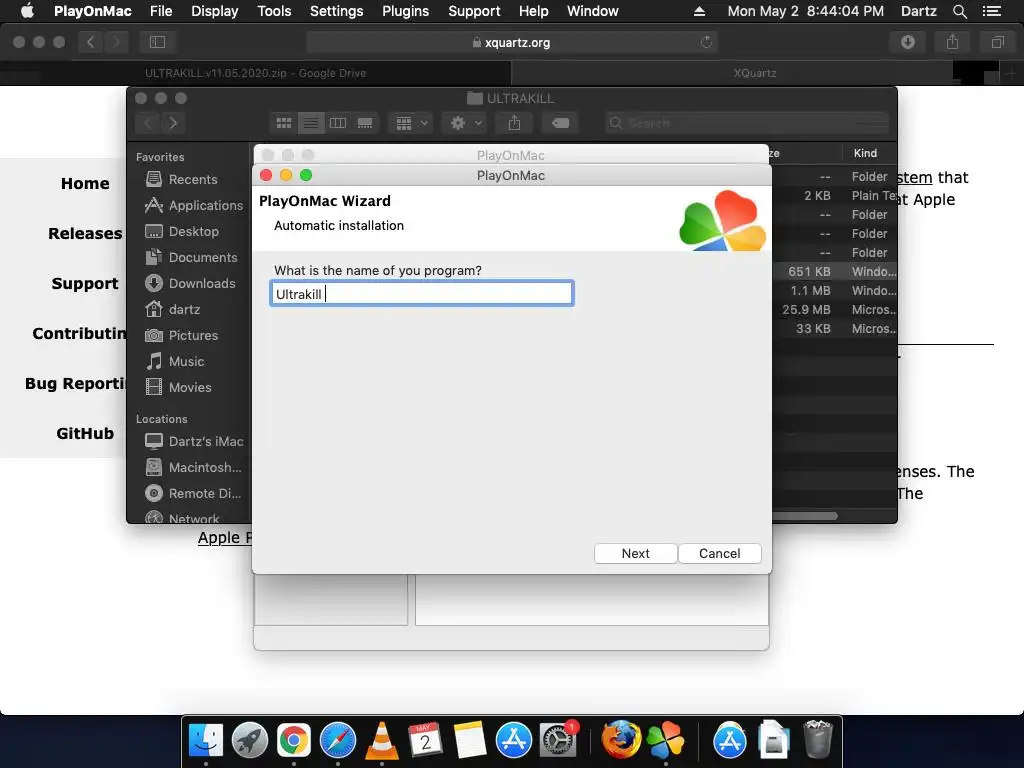Open Finder group-by dropdown
Image resolution: width=1024 pixels, height=768 pixels.
point(410,123)
